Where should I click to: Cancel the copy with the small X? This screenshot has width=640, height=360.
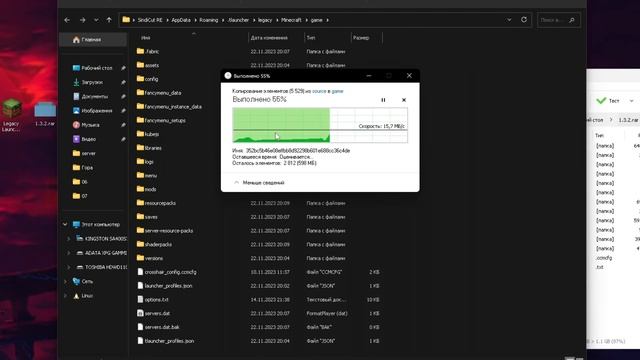pyautogui.click(x=404, y=100)
